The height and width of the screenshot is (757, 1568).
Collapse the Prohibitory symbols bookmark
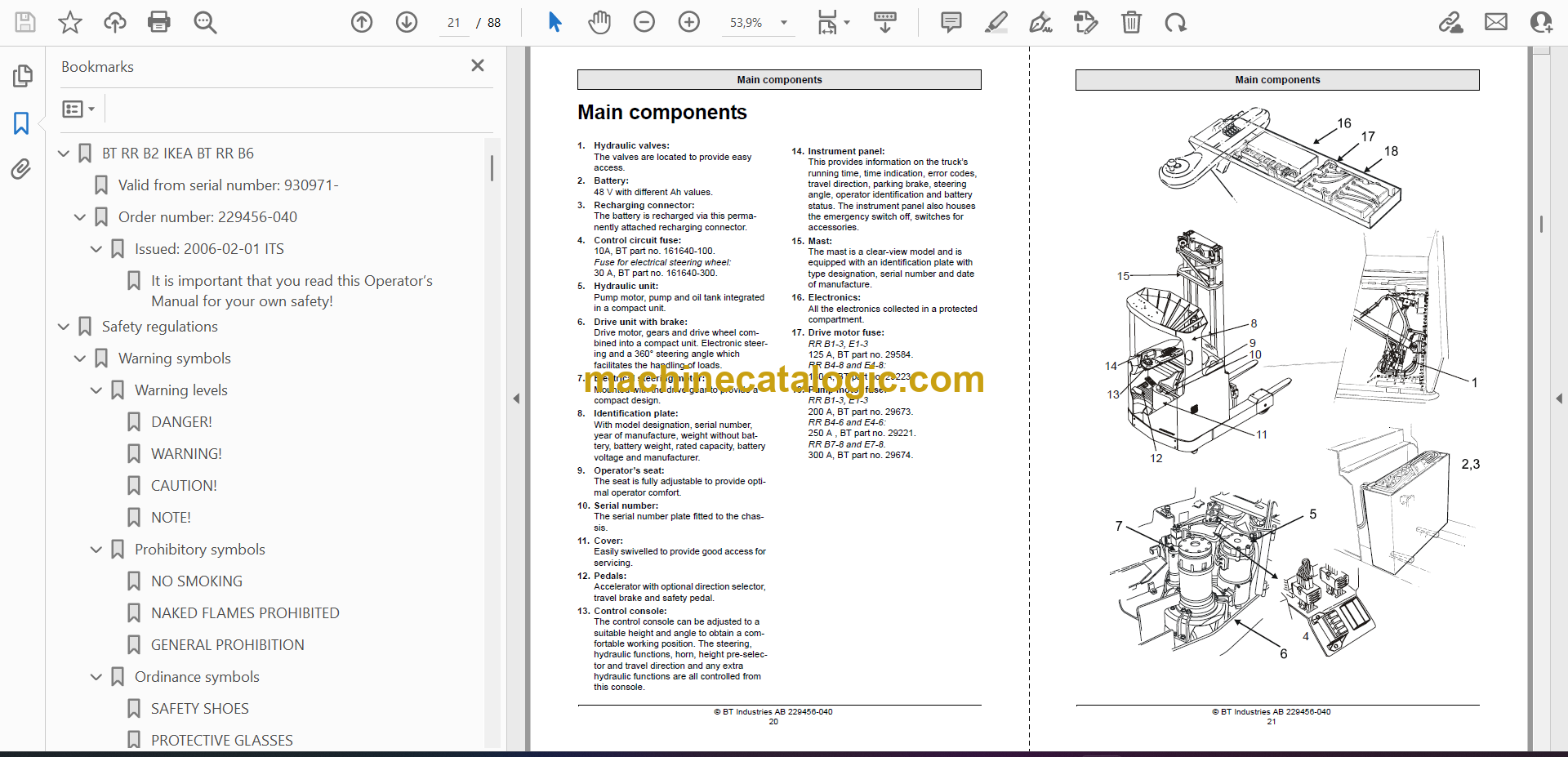point(96,550)
